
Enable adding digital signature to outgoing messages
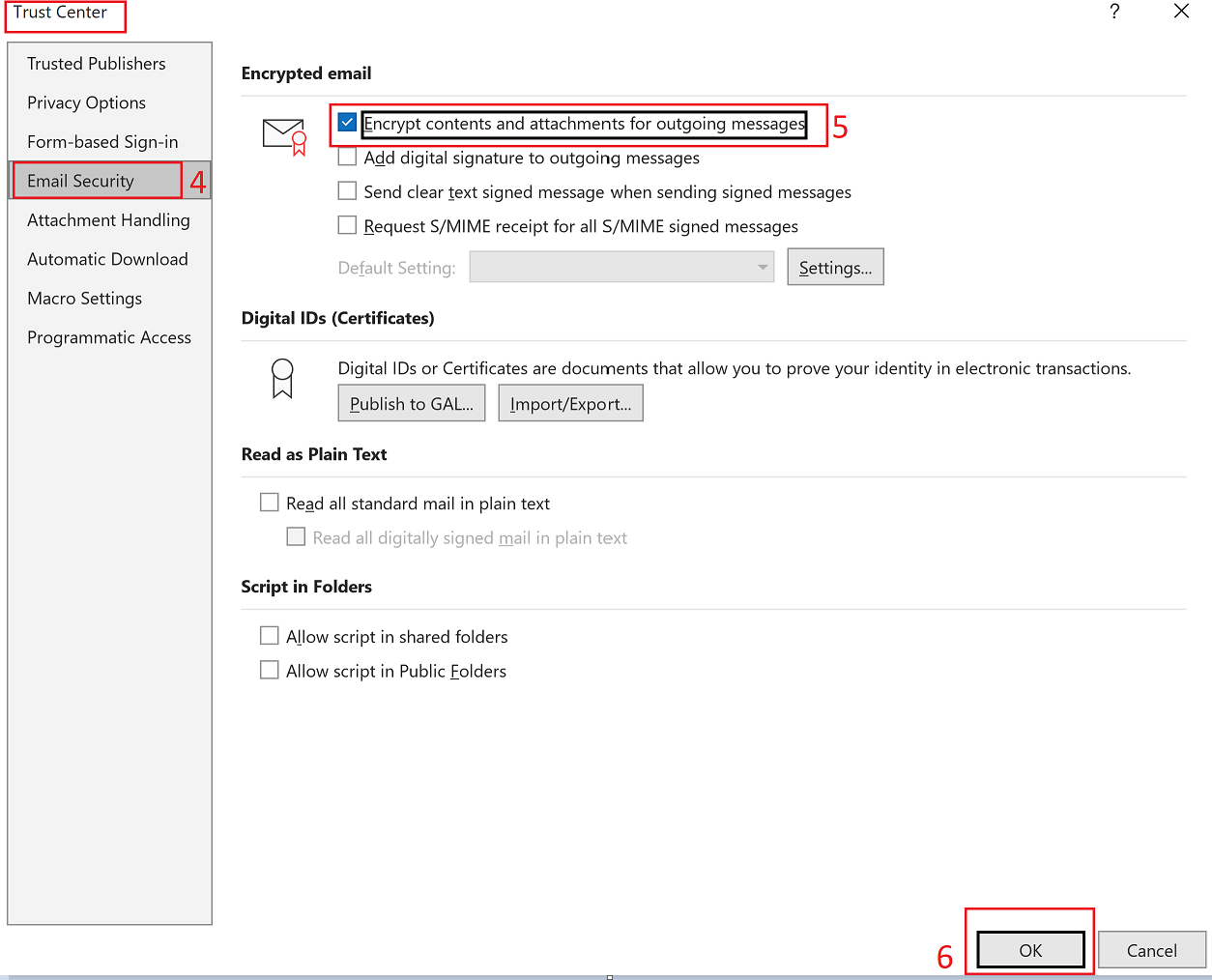tap(347, 157)
